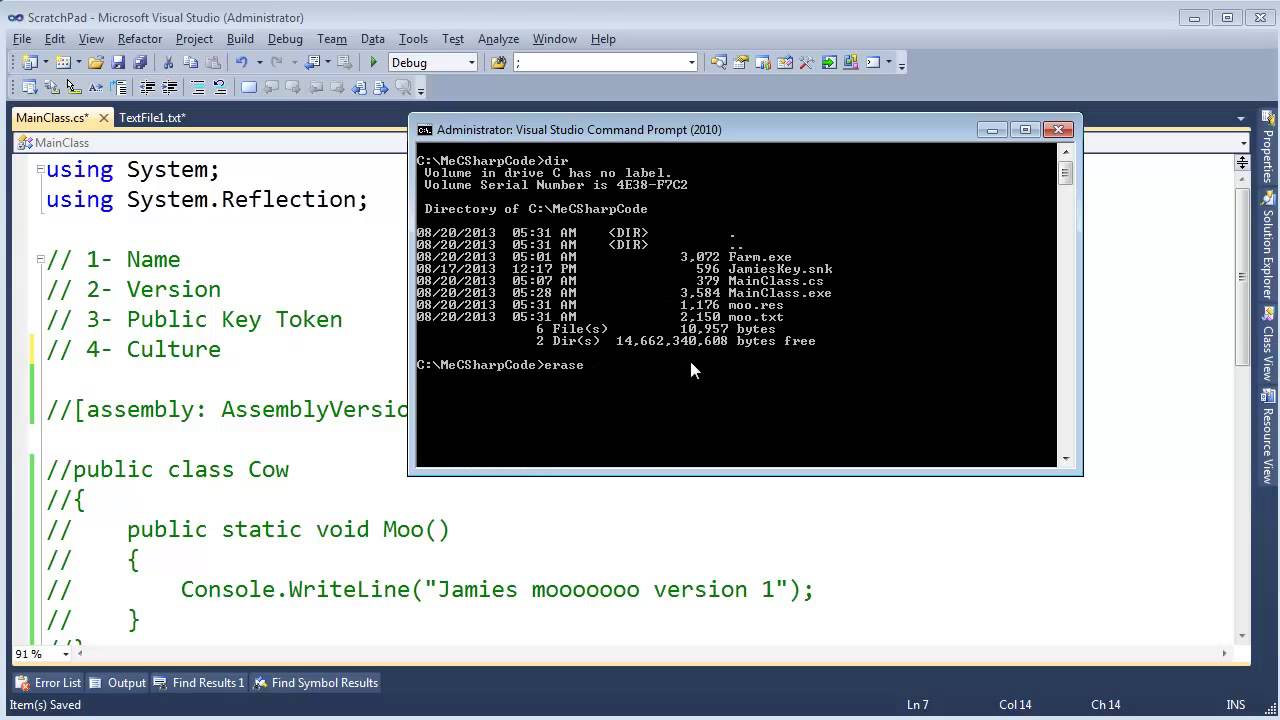Uncomment the selected lines icon
Viewport: 1280px width, 720px height.
pos(220,88)
